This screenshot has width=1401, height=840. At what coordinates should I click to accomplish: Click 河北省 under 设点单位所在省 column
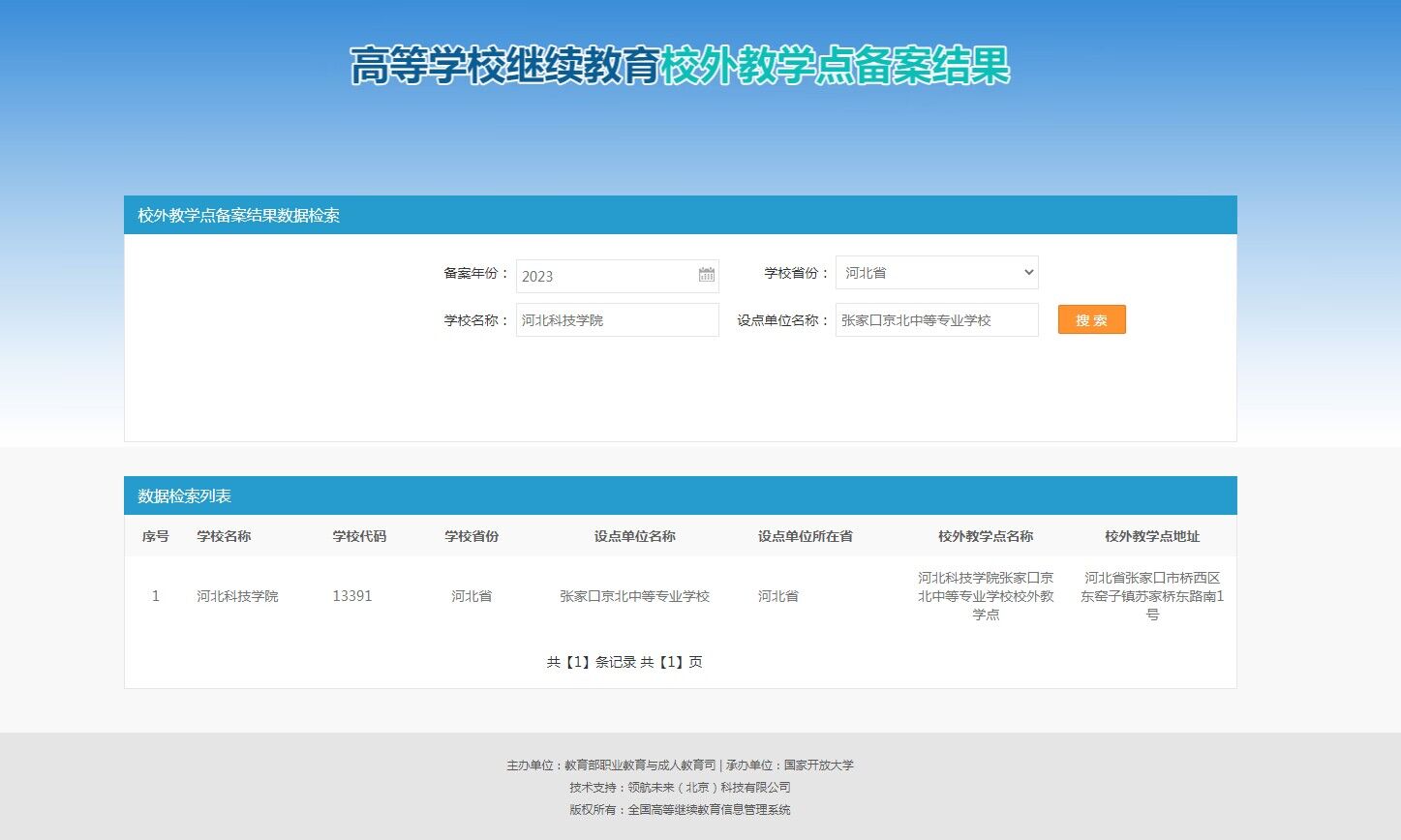(x=778, y=596)
